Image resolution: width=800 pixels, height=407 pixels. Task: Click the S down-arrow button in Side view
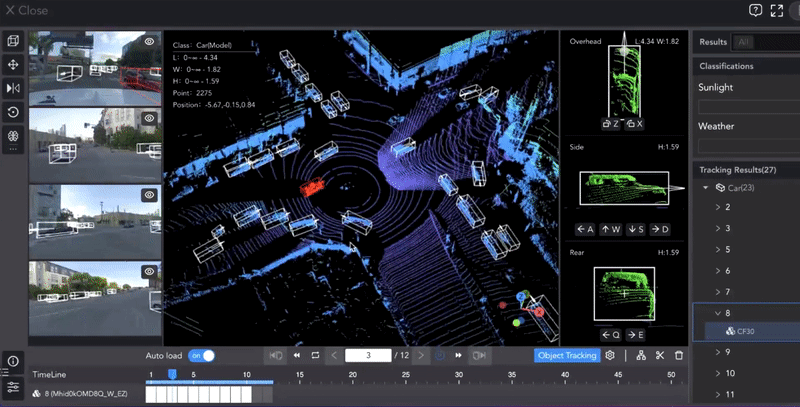click(x=636, y=230)
